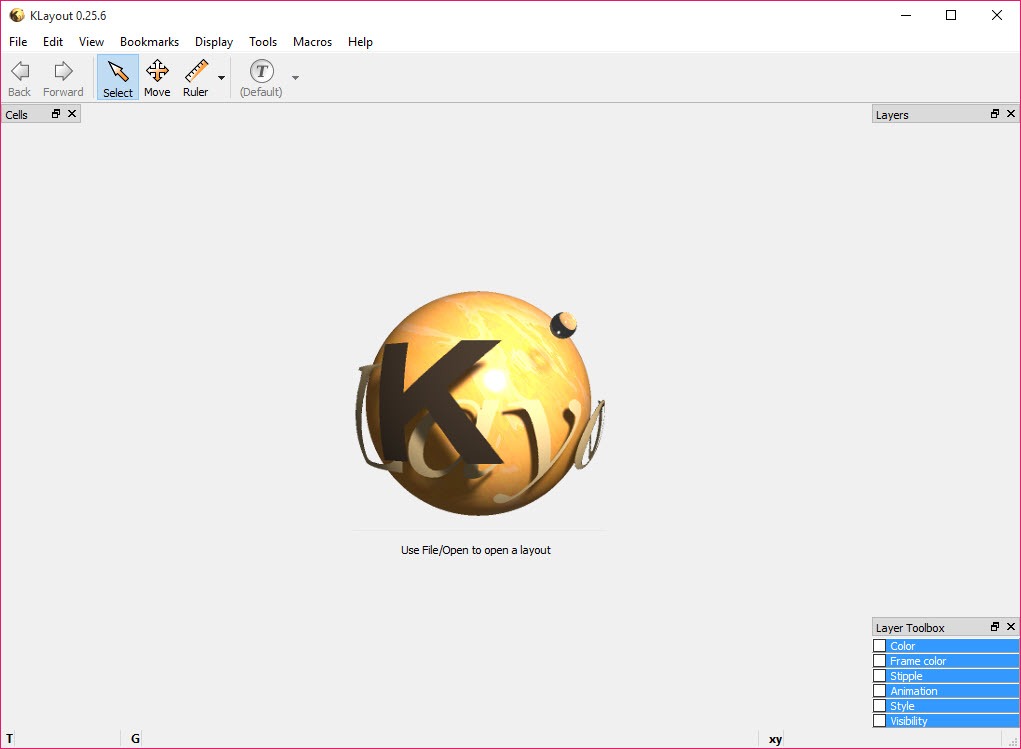Open the Display menu
The image size is (1021, 749).
click(214, 42)
